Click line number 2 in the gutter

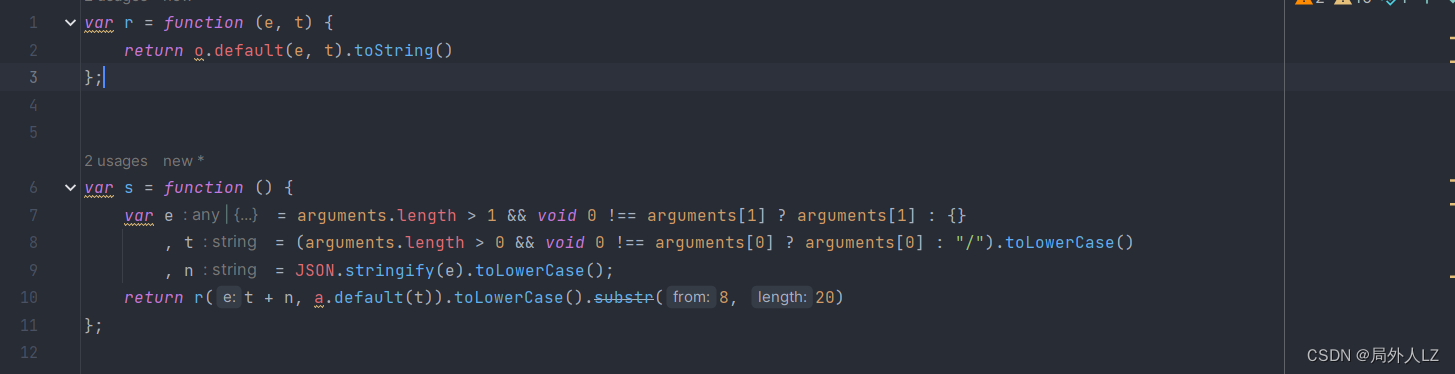[x=33, y=50]
